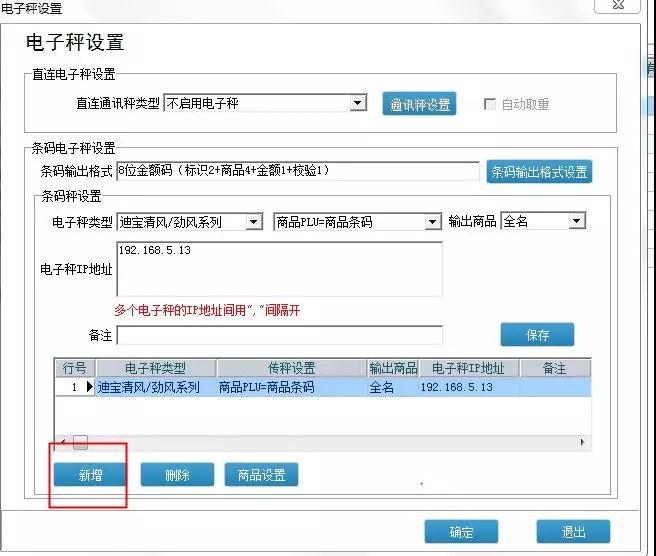Viewport: 656px width, 556px height.
Task: Click the 电子秤类型 column header
Action: pyautogui.click(x=156, y=368)
